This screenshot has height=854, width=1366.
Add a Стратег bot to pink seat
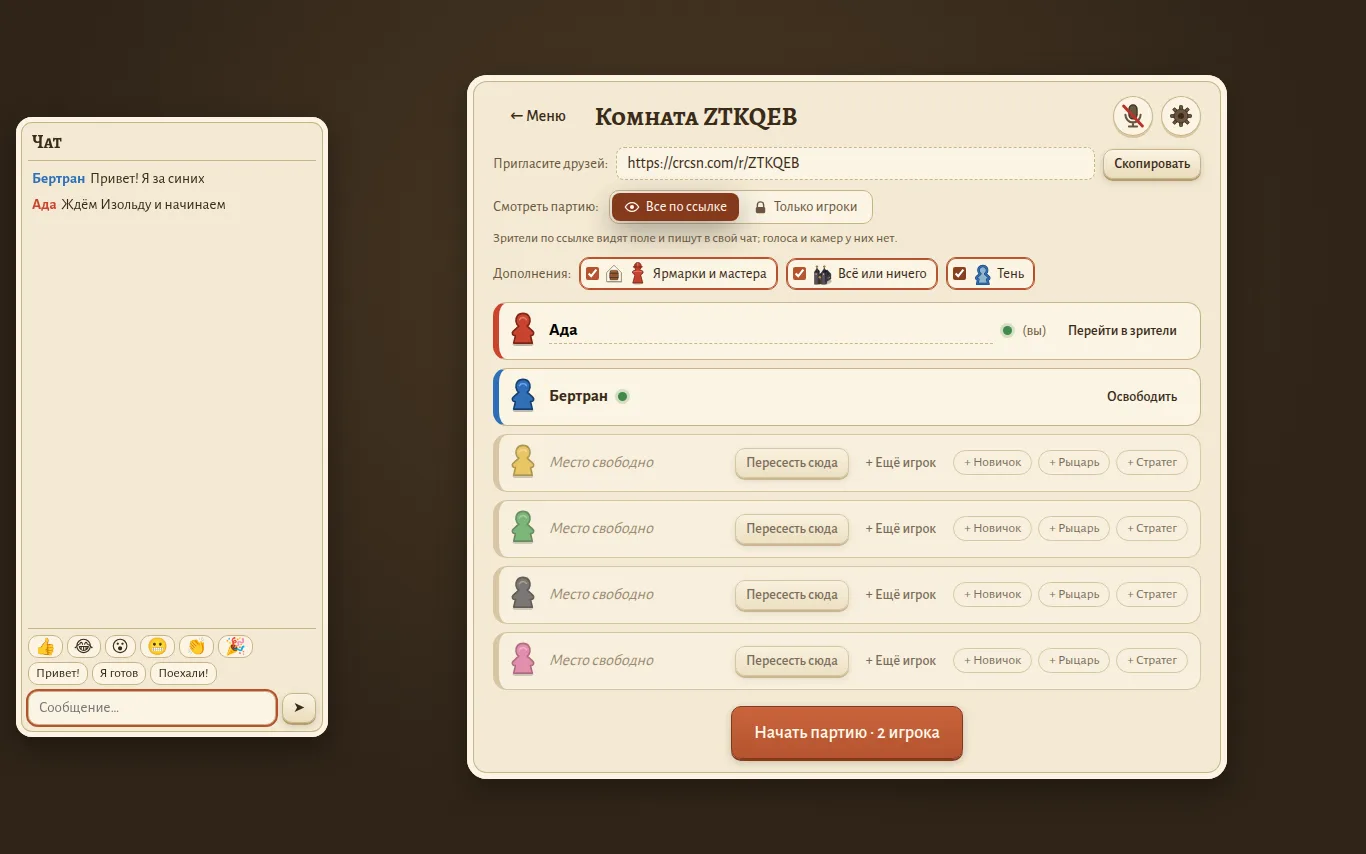(1152, 660)
